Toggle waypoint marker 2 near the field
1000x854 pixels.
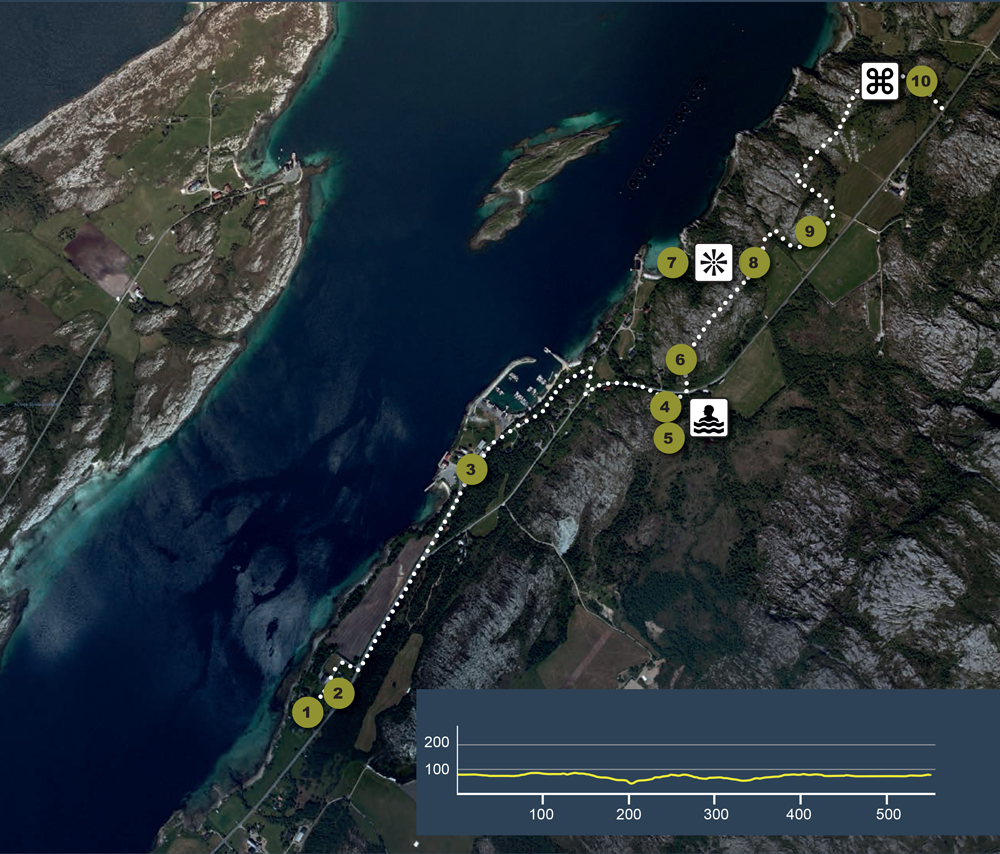coord(336,691)
